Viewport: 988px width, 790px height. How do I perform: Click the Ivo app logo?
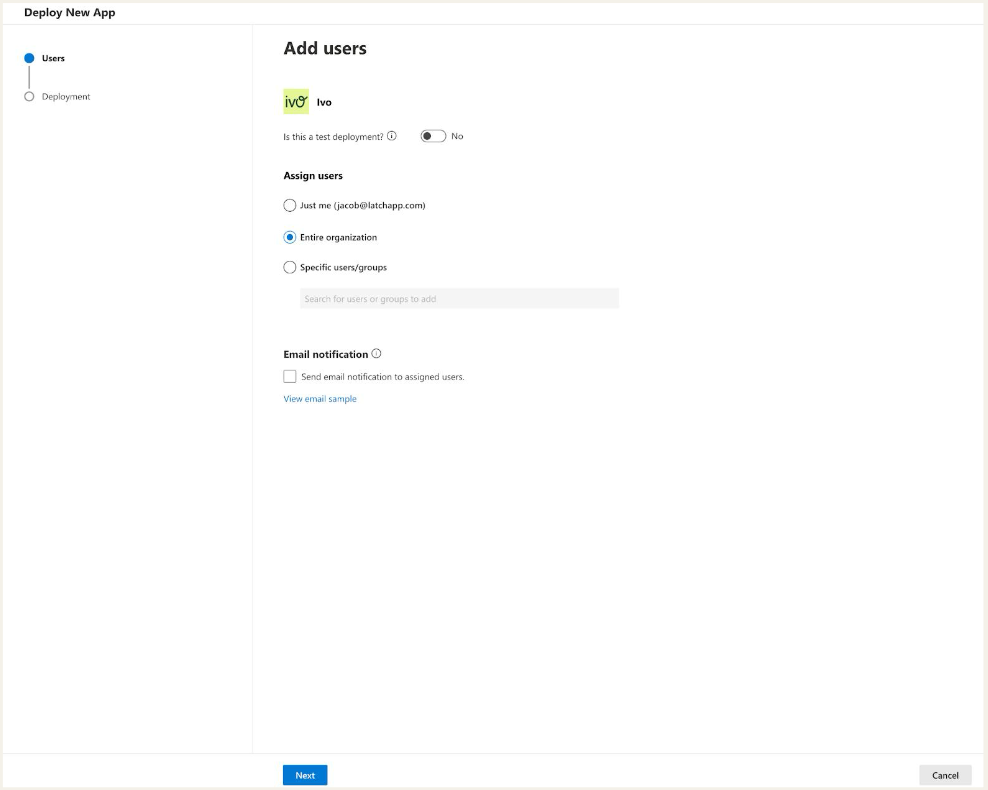click(296, 102)
